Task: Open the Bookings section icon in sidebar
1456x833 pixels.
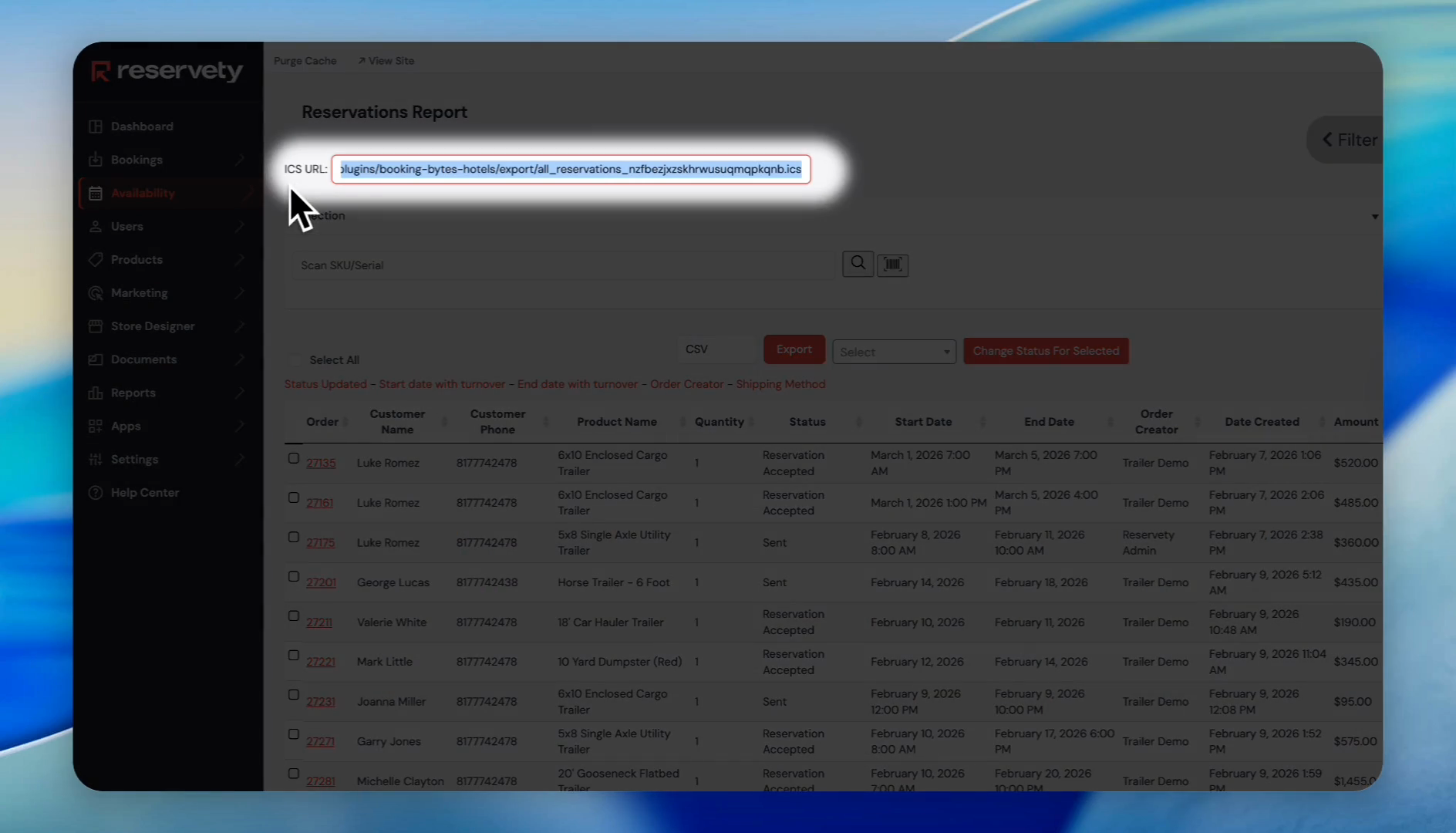Action: pyautogui.click(x=96, y=160)
